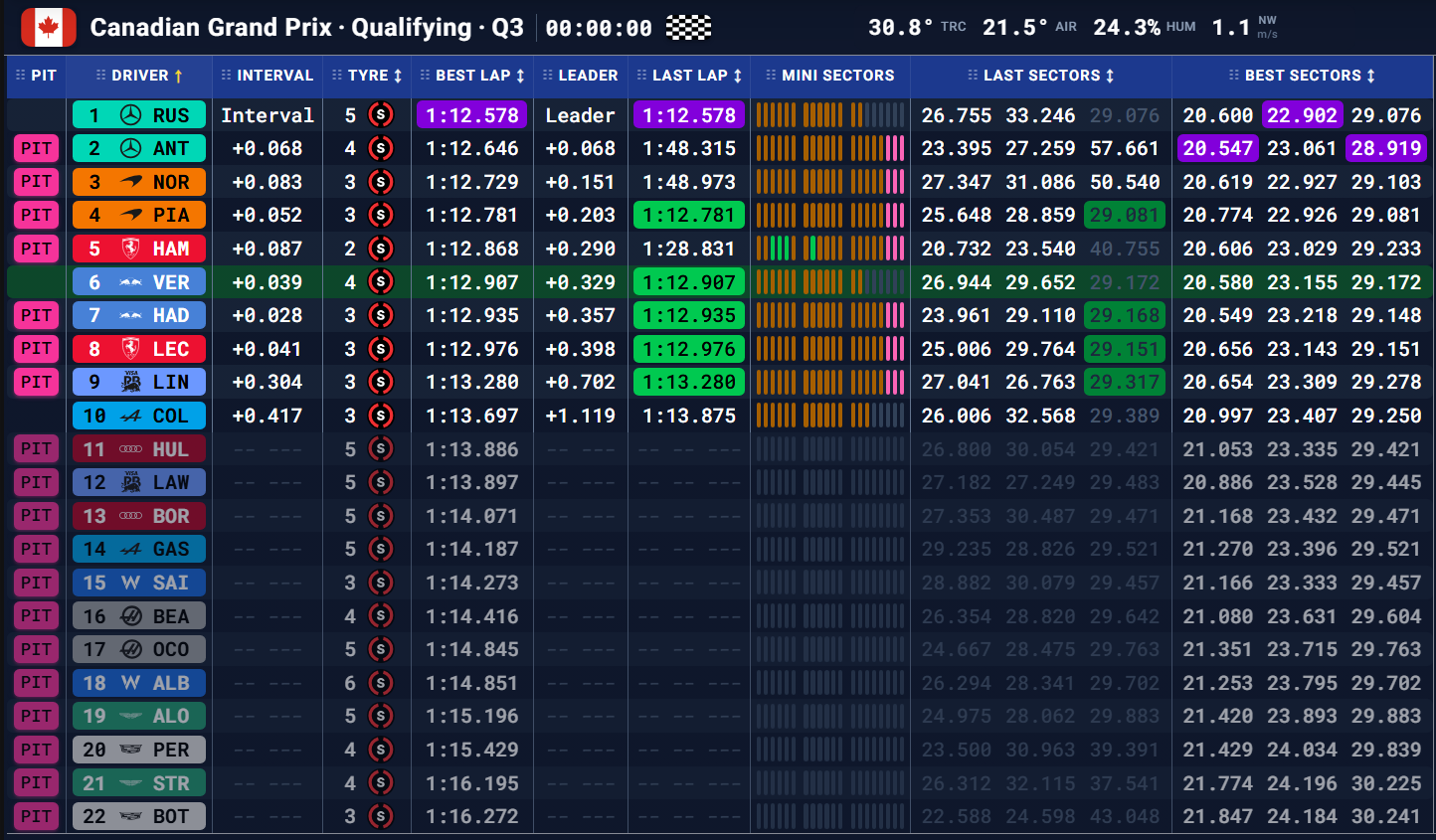Click the mini sectors bar for HAM

pos(830,249)
